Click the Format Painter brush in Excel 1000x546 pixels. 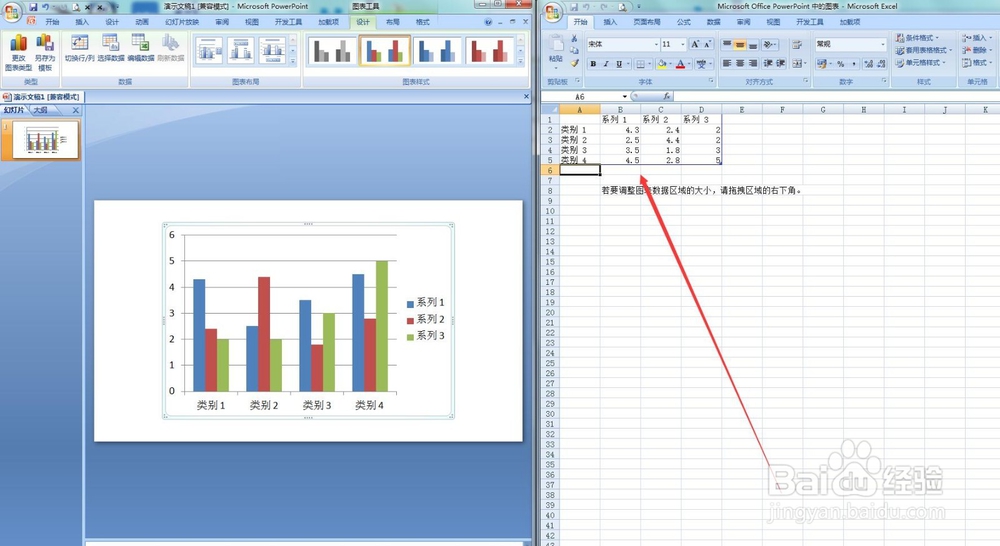click(x=574, y=63)
